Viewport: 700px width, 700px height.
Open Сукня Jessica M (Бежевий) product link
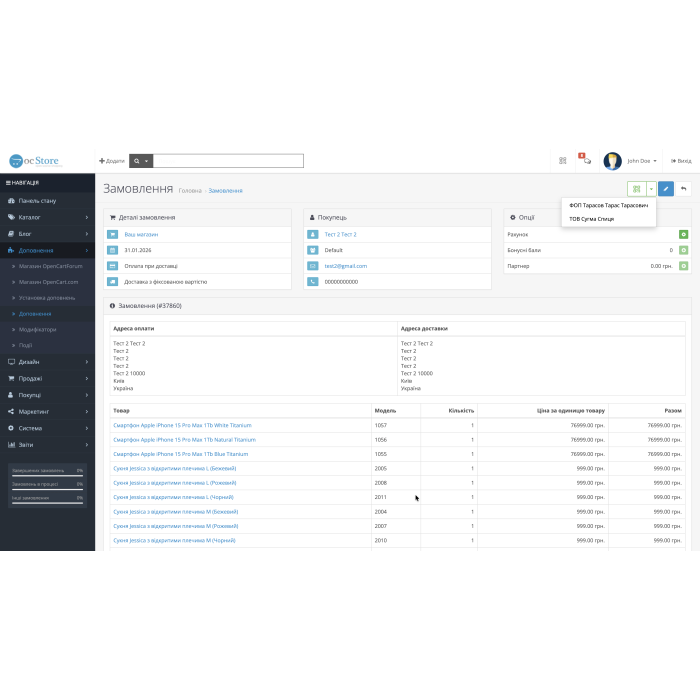click(x=176, y=512)
